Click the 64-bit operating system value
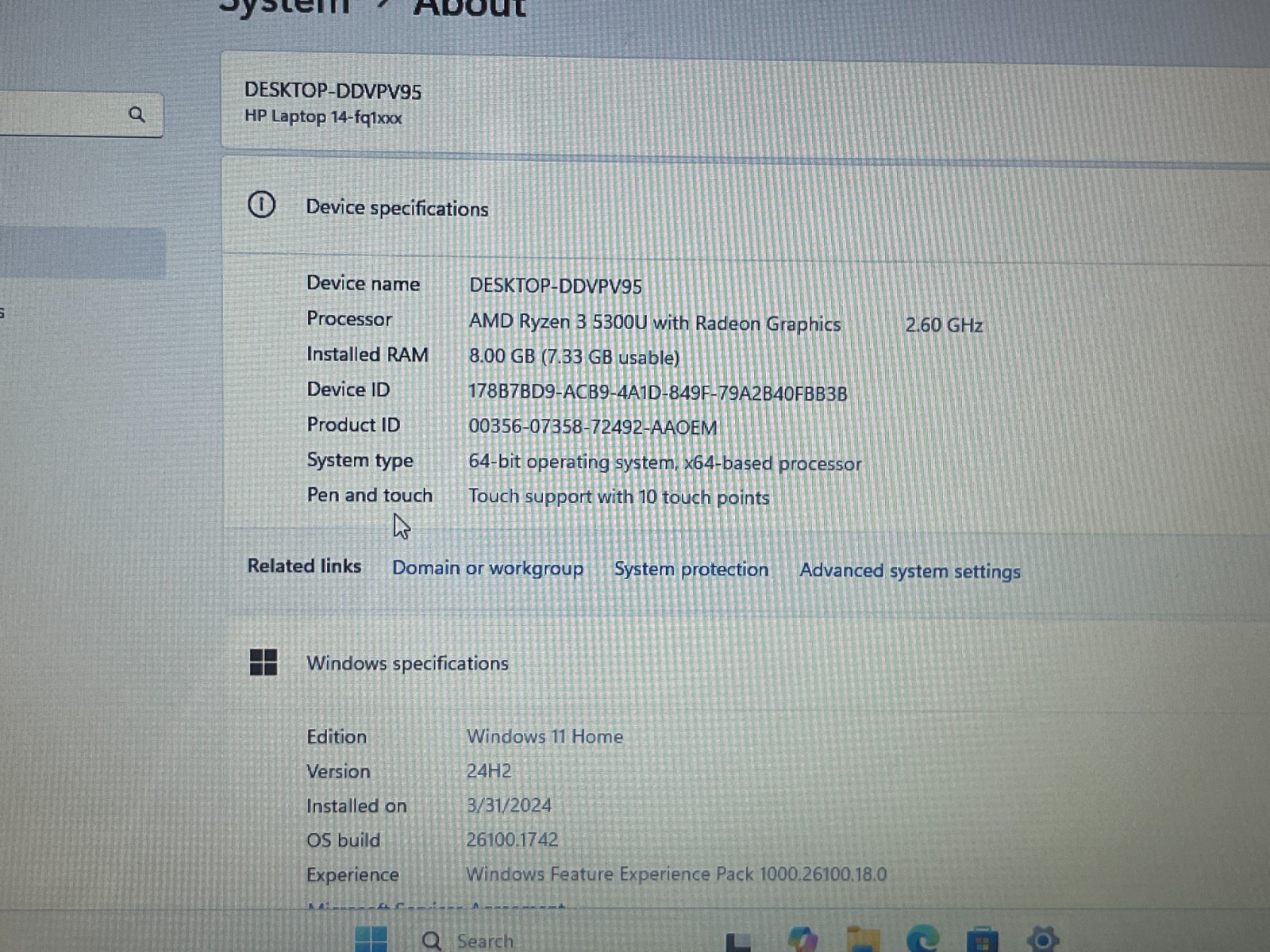Image resolution: width=1270 pixels, height=952 pixels. 664,463
